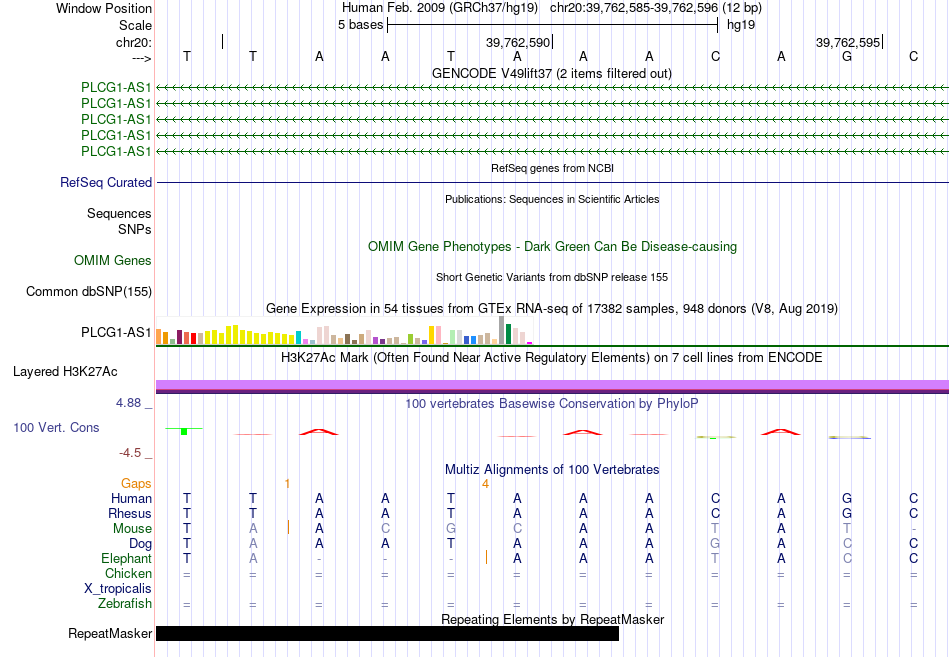This screenshot has width=950, height=657.
Task: Select the Human alignment row label
Action: click(131, 499)
